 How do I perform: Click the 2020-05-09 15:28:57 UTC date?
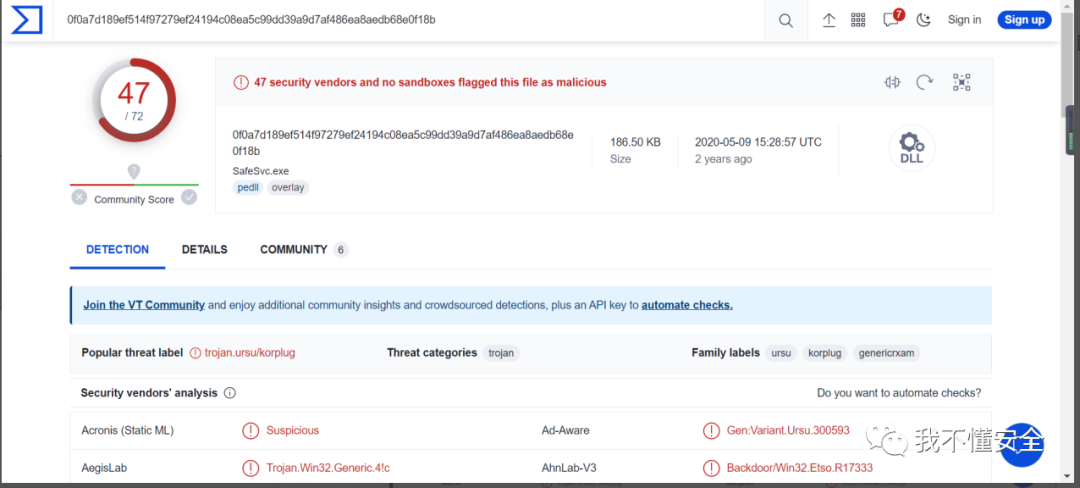[758, 142]
